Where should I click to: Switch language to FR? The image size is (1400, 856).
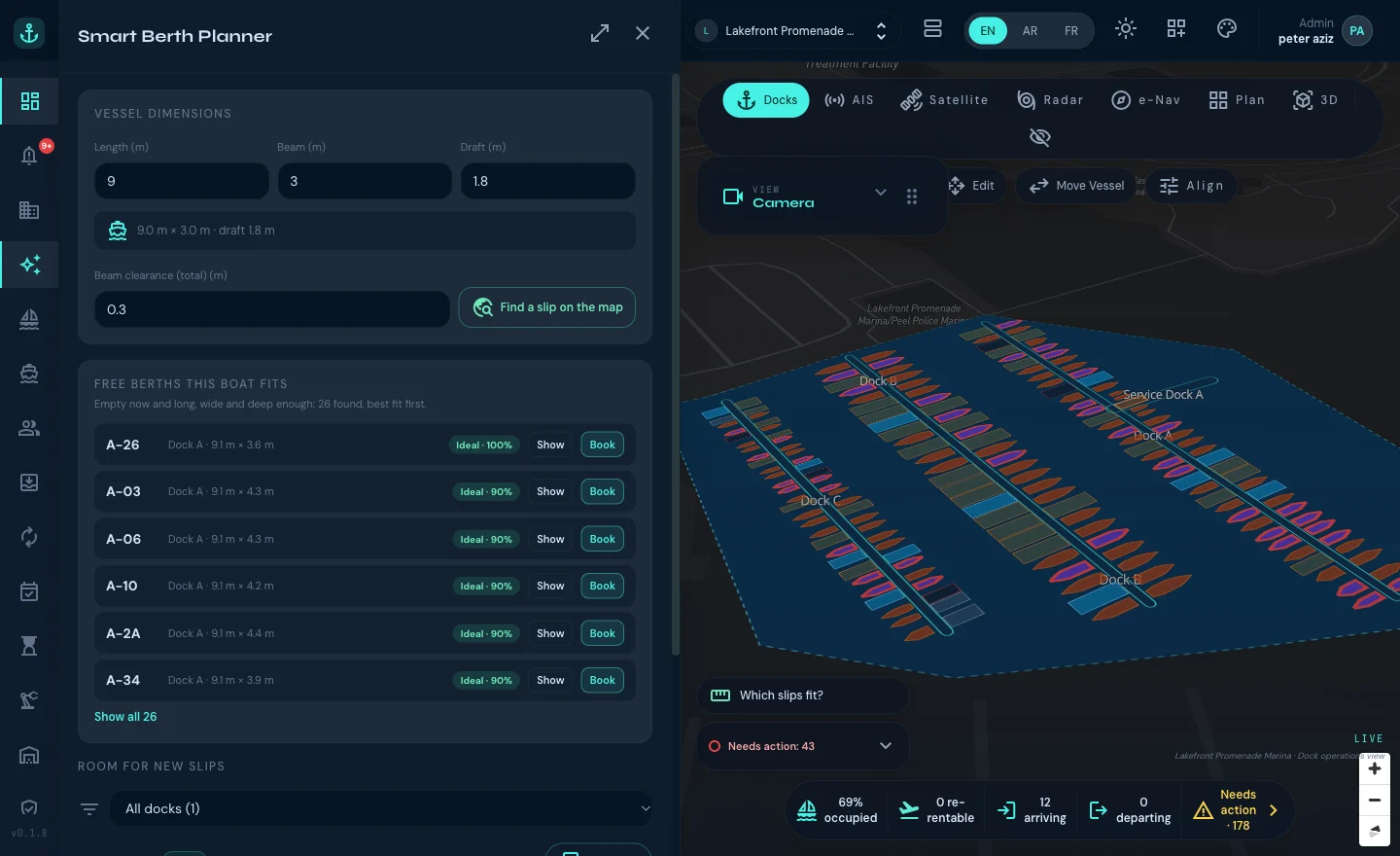coord(1071,31)
